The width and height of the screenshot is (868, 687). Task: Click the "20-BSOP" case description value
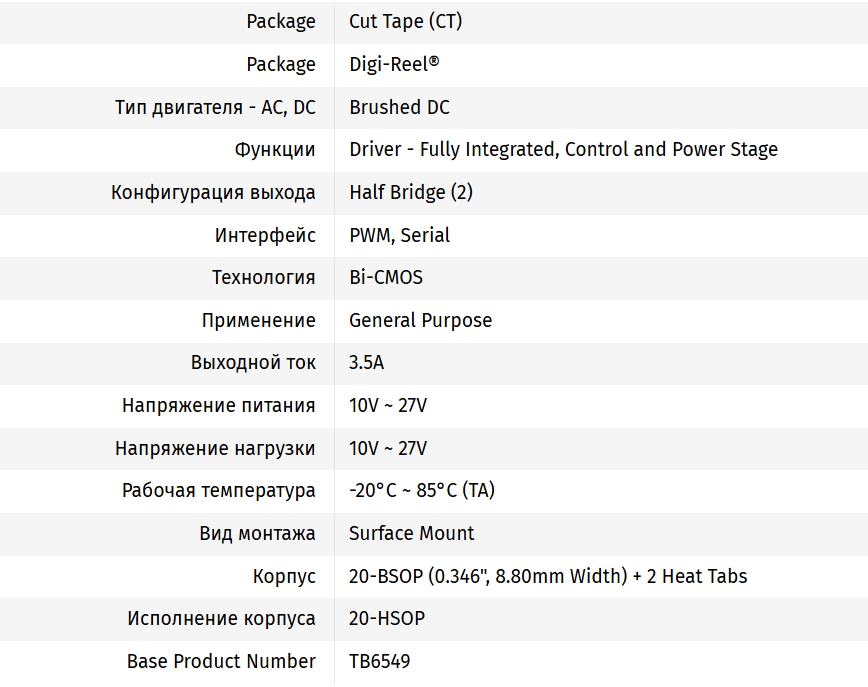point(548,576)
